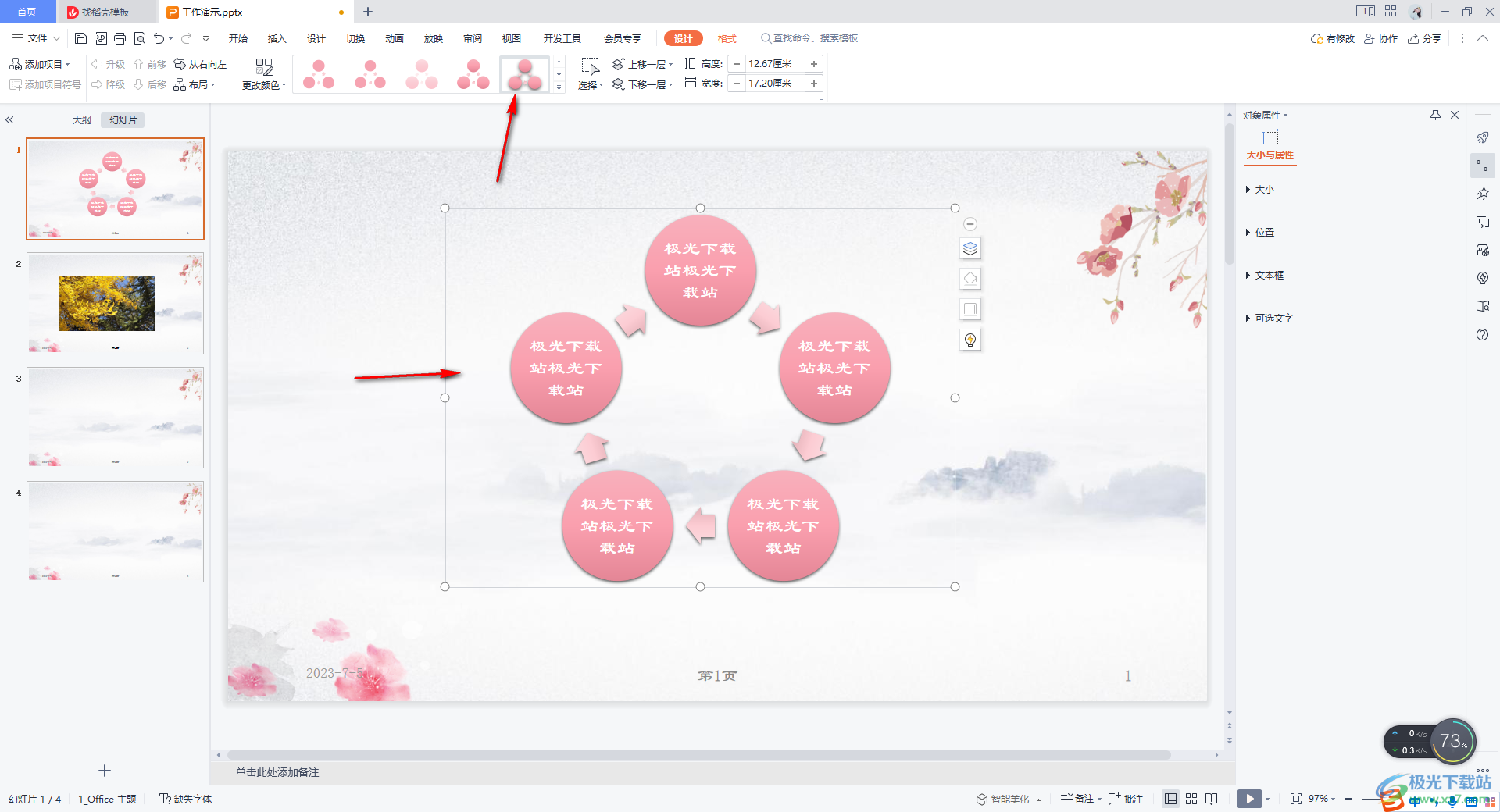Expand the 位置 position section
This screenshot has height=812, width=1500.
[x=1259, y=233]
